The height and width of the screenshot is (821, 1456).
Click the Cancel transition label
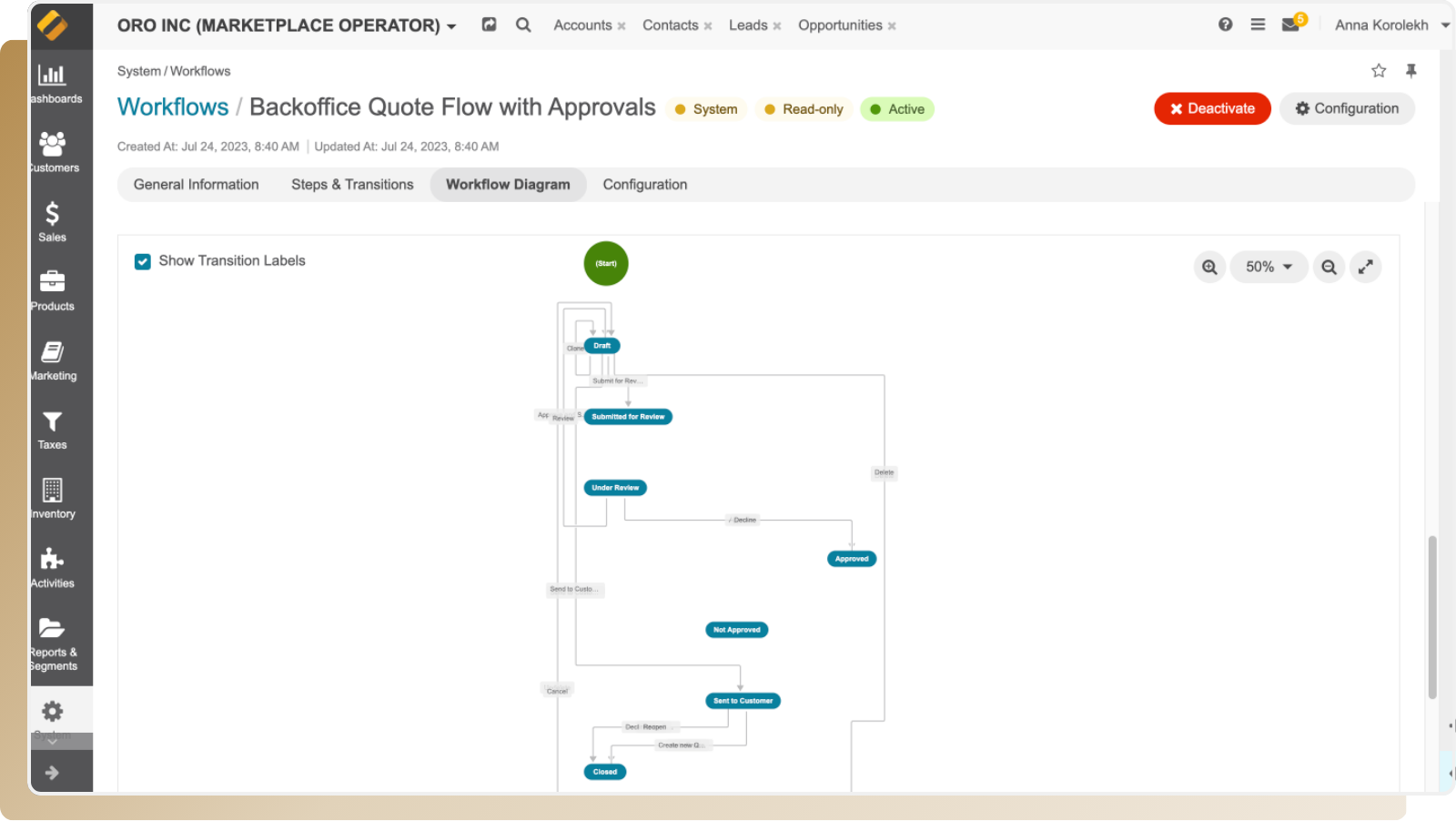click(557, 691)
